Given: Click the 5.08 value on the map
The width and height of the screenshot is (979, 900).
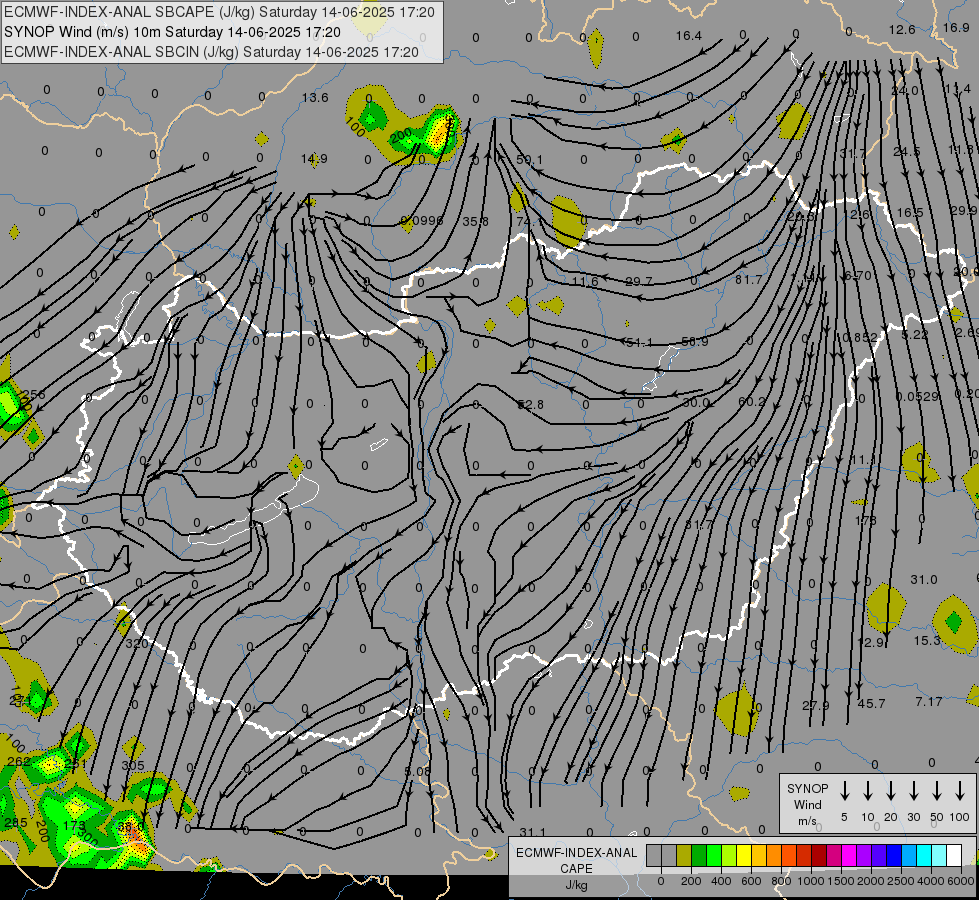Looking at the screenshot, I should pyautogui.click(x=418, y=771).
